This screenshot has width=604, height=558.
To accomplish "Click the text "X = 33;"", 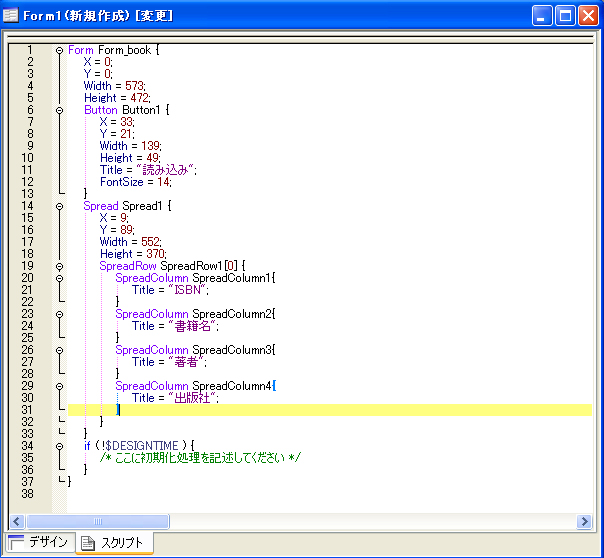I will tap(117, 122).
